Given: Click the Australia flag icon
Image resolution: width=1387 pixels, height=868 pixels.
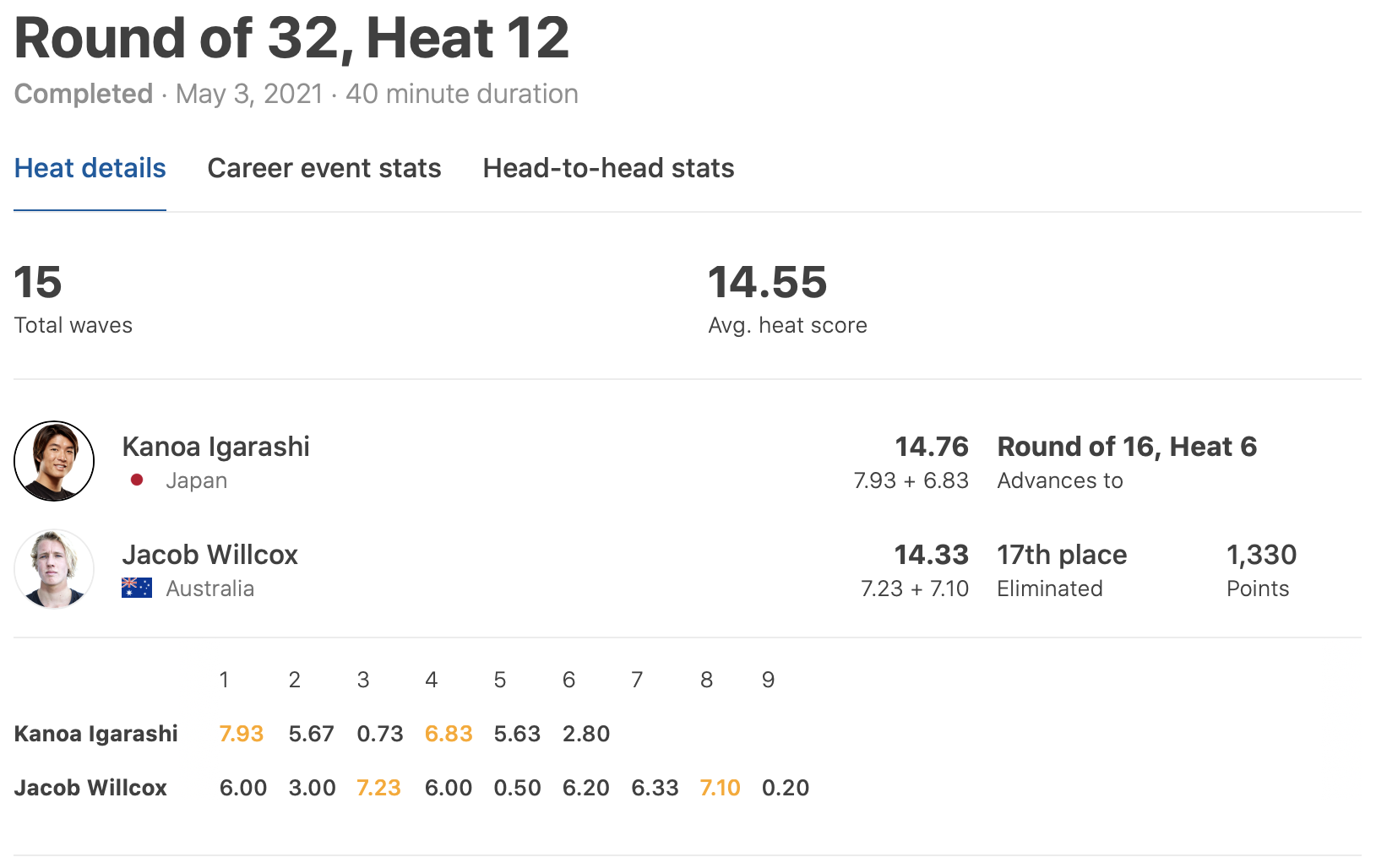Looking at the screenshot, I should [137, 588].
